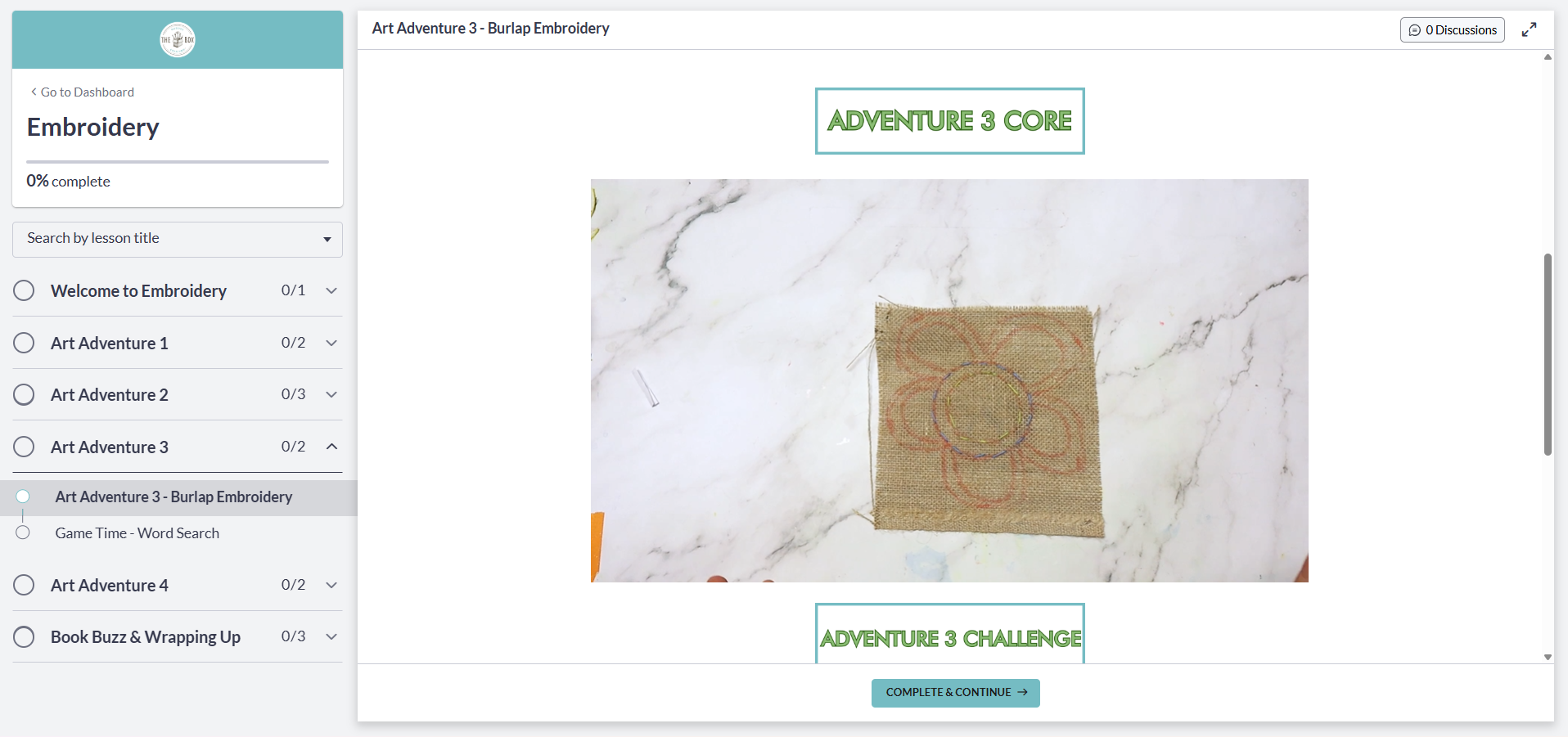Select Art Adventure 4 in the sidebar

[109, 586]
